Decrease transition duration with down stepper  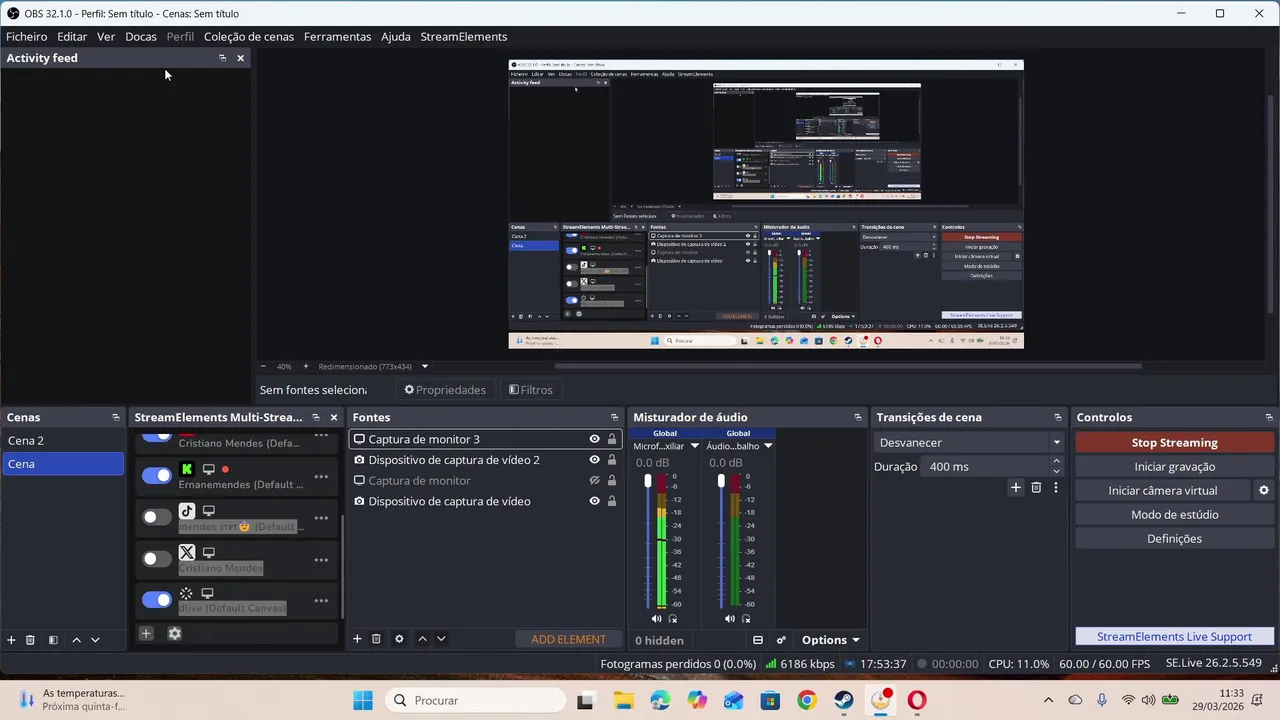tap(1056, 471)
